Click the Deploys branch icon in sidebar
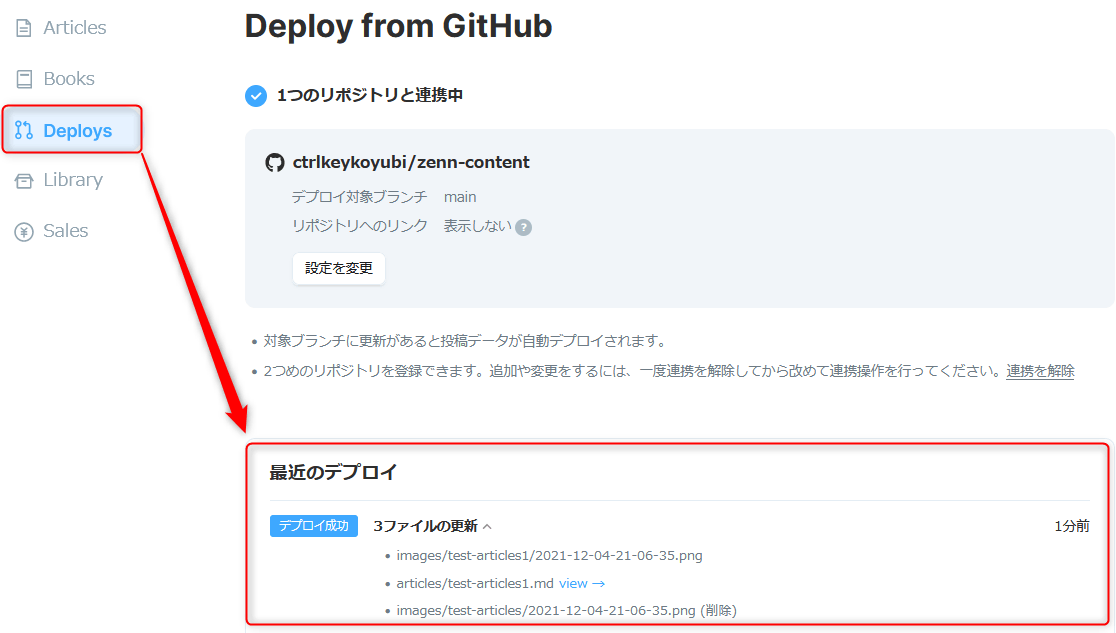Screen dimensions: 1116x633 click(x=24, y=130)
